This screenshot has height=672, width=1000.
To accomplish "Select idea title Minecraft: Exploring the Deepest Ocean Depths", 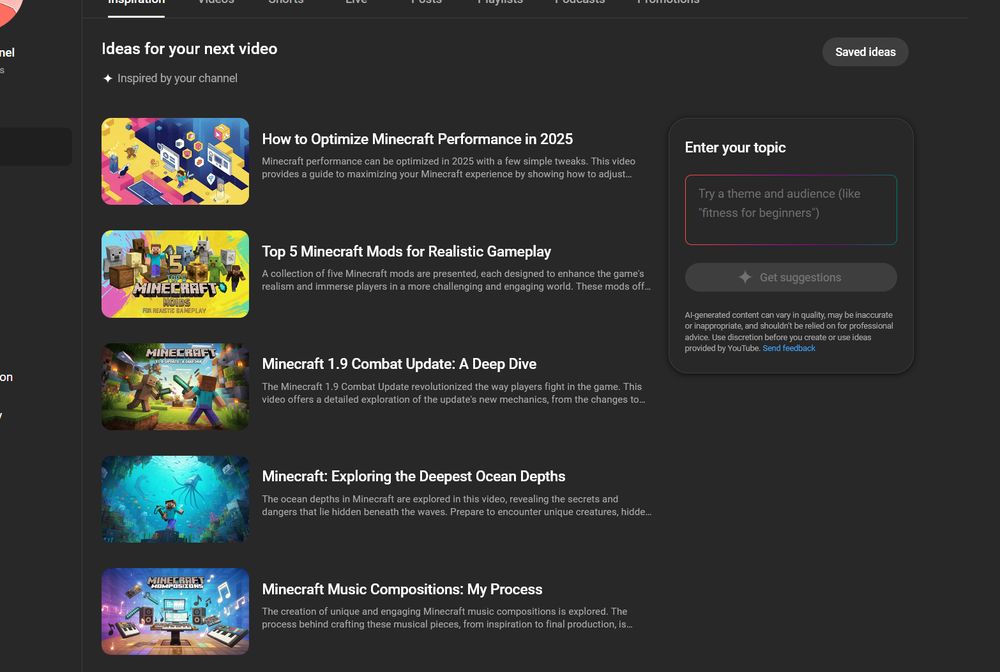I will coord(413,476).
